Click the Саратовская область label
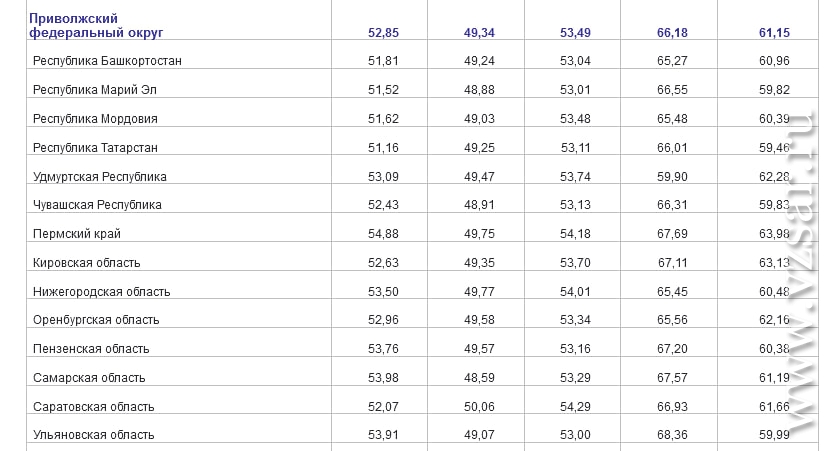The width and height of the screenshot is (830, 451). (x=94, y=407)
